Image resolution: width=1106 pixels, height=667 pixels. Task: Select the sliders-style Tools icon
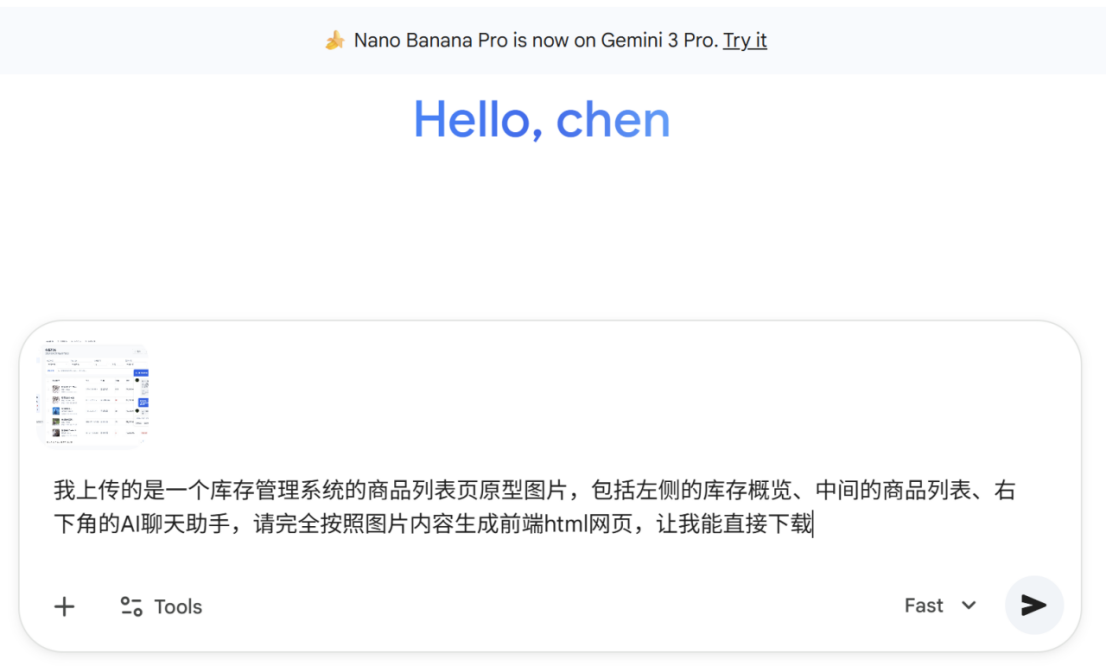(x=130, y=605)
